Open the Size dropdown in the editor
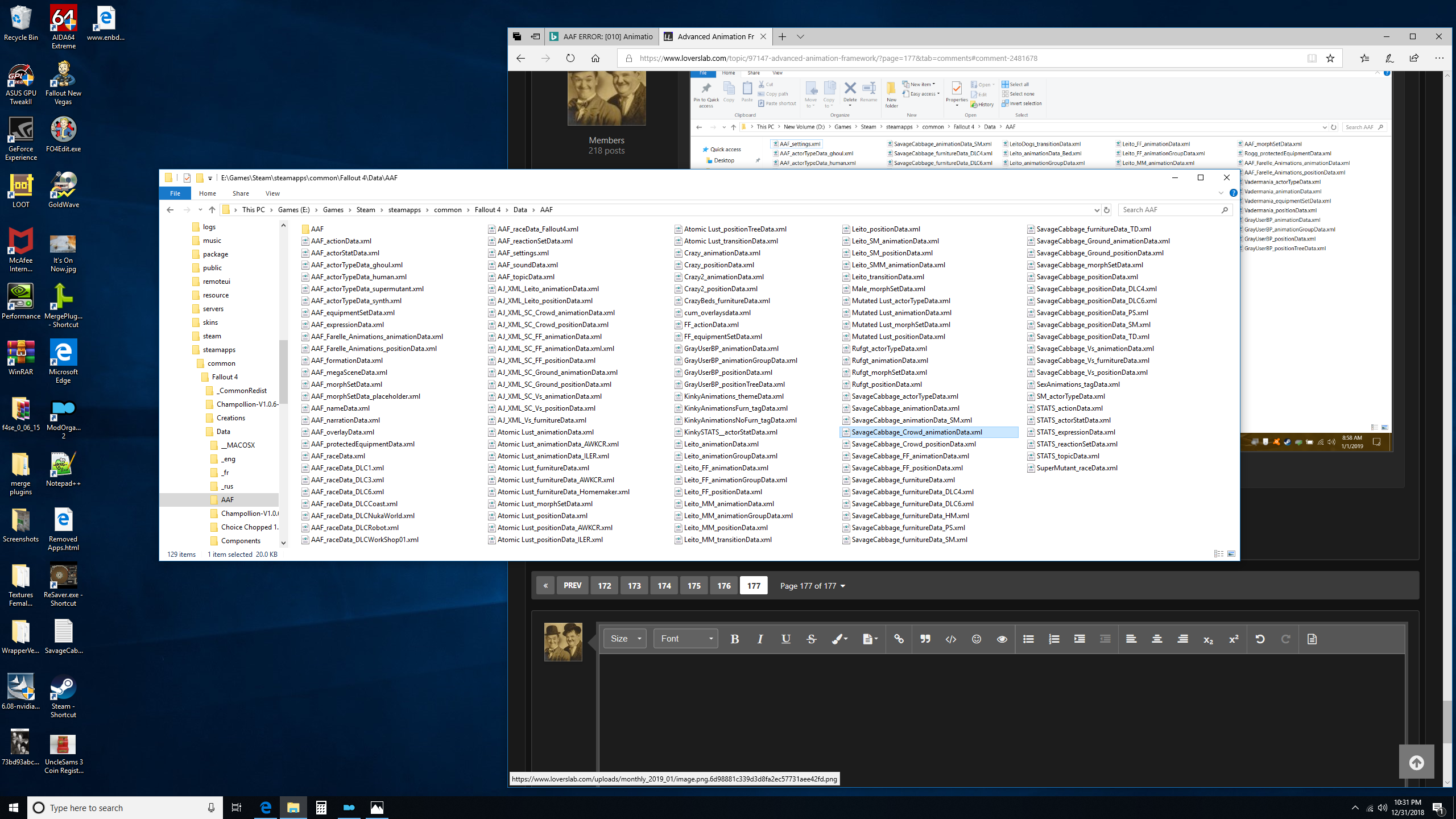1456x819 pixels. click(x=624, y=638)
